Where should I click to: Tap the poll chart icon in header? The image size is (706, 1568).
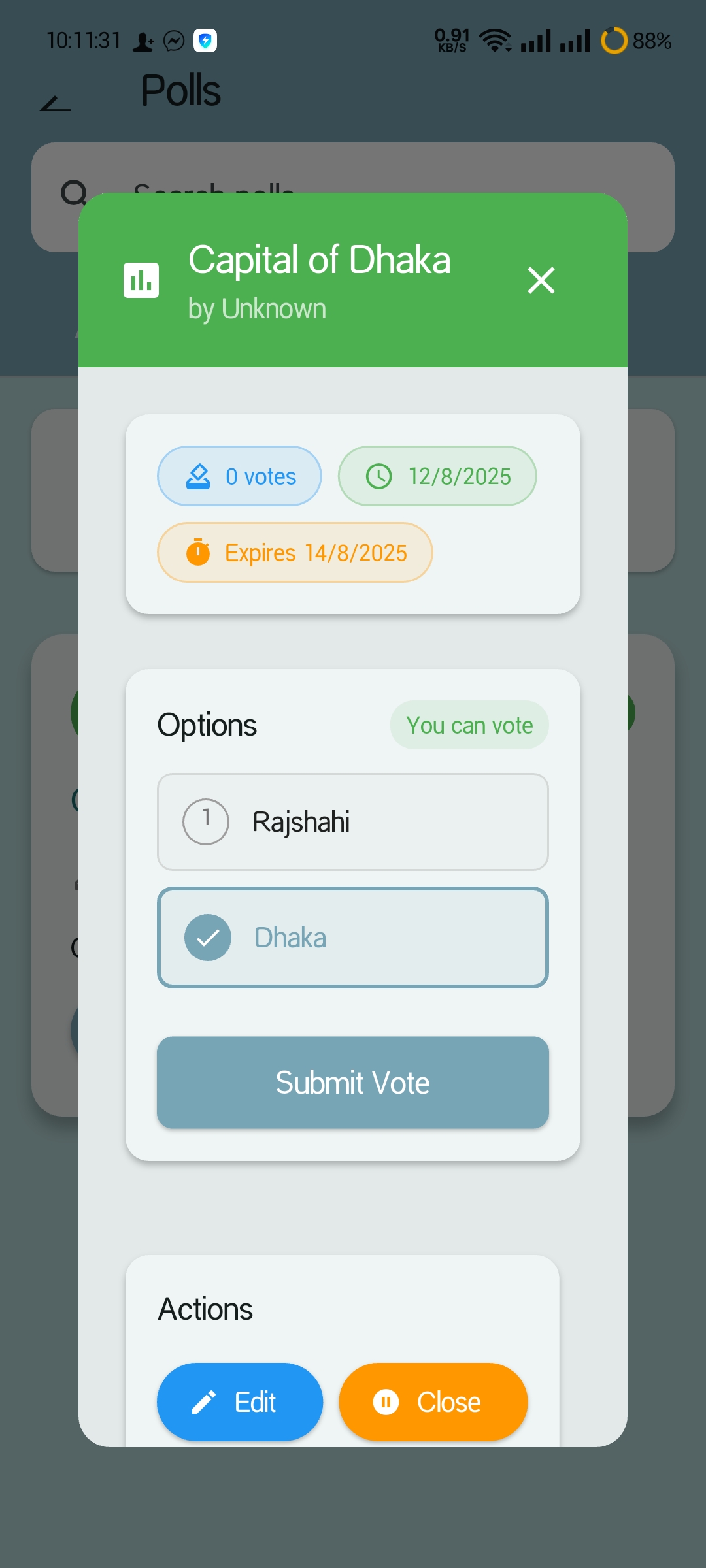[141, 280]
